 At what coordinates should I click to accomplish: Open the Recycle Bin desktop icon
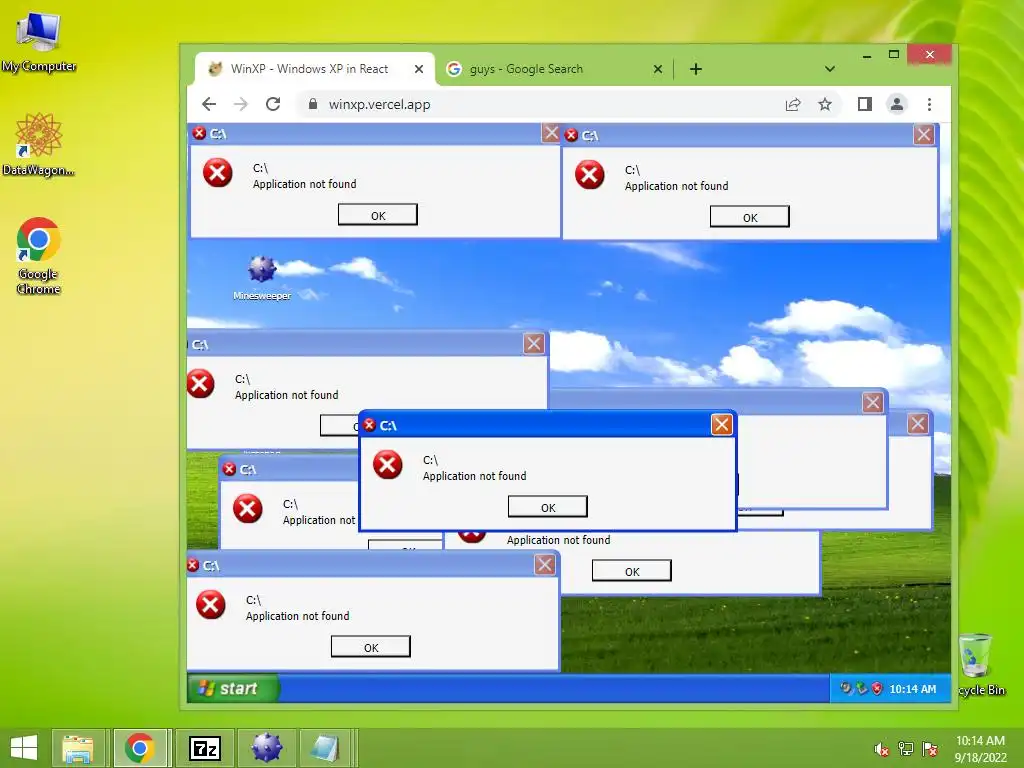pyautogui.click(x=980, y=664)
